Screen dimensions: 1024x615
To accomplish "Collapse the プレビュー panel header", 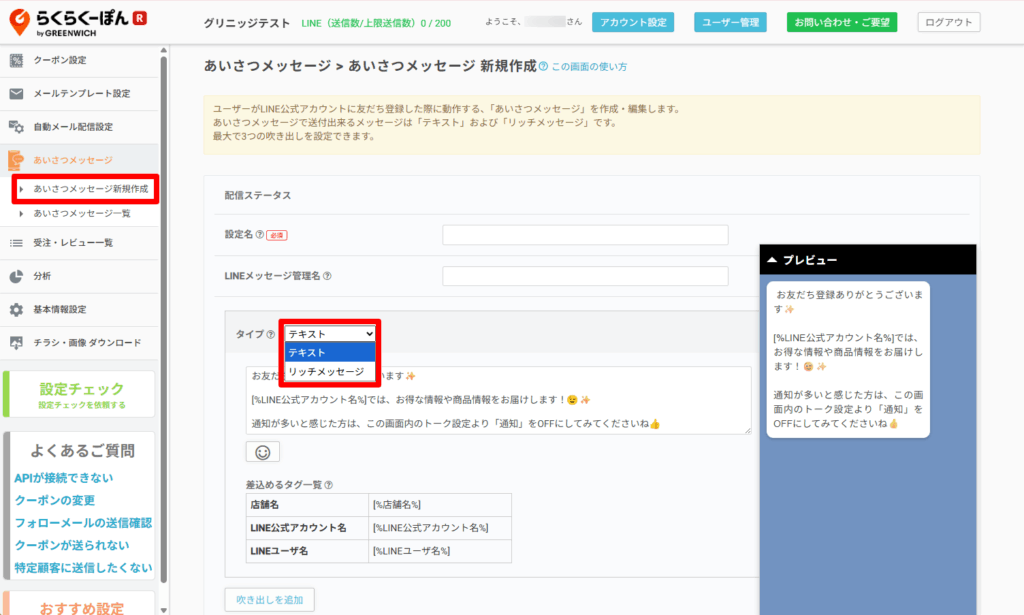I will pos(866,259).
